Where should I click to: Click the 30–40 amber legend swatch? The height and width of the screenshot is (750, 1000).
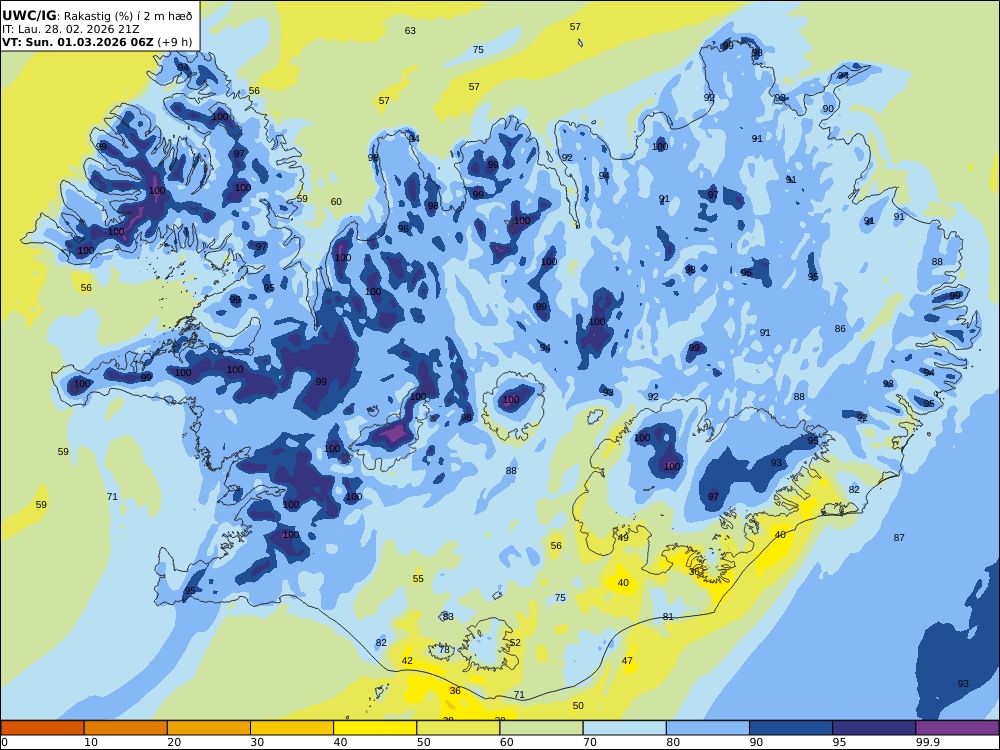point(292,728)
